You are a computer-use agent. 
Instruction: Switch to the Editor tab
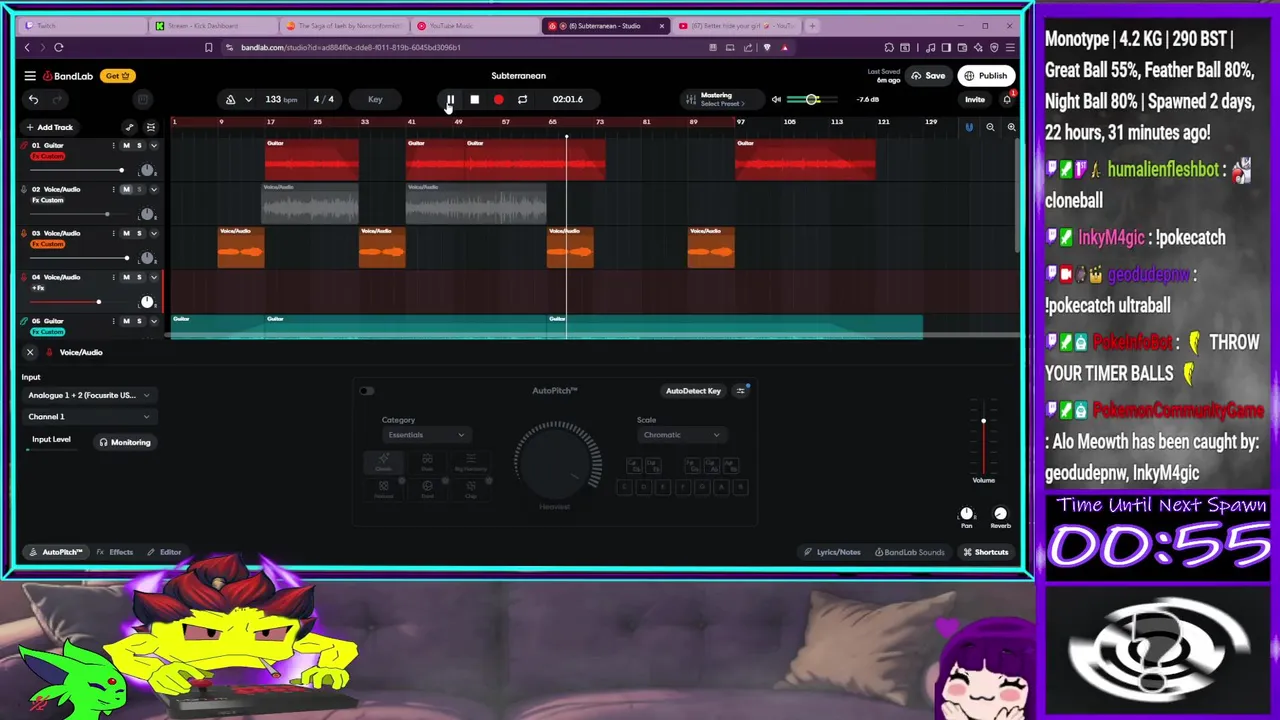(164, 552)
